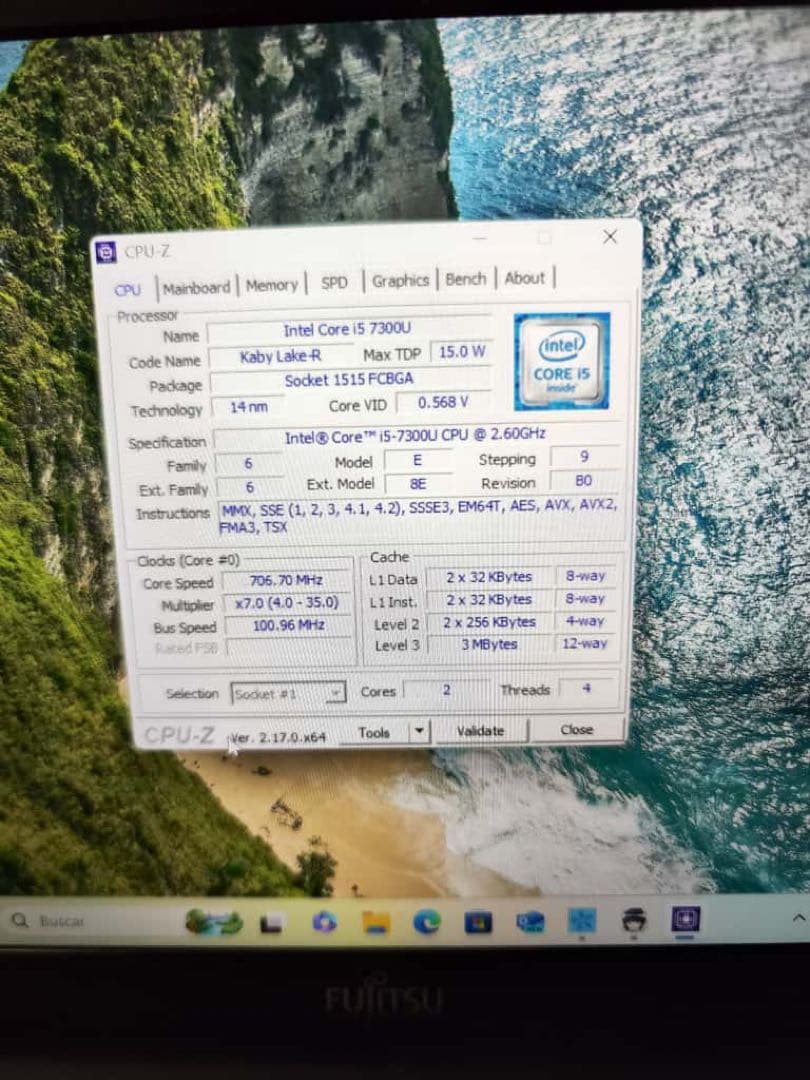Open Microsoft Store from the taskbar
The image size is (810, 1080).
[x=478, y=922]
